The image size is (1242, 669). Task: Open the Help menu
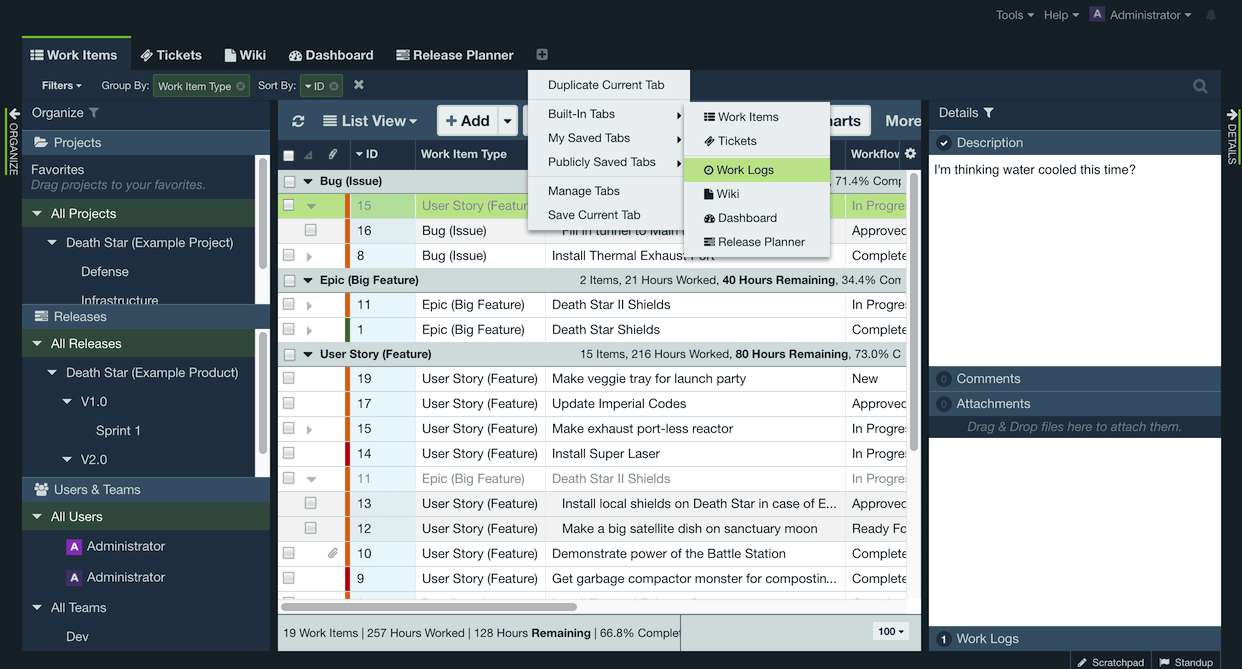1061,15
